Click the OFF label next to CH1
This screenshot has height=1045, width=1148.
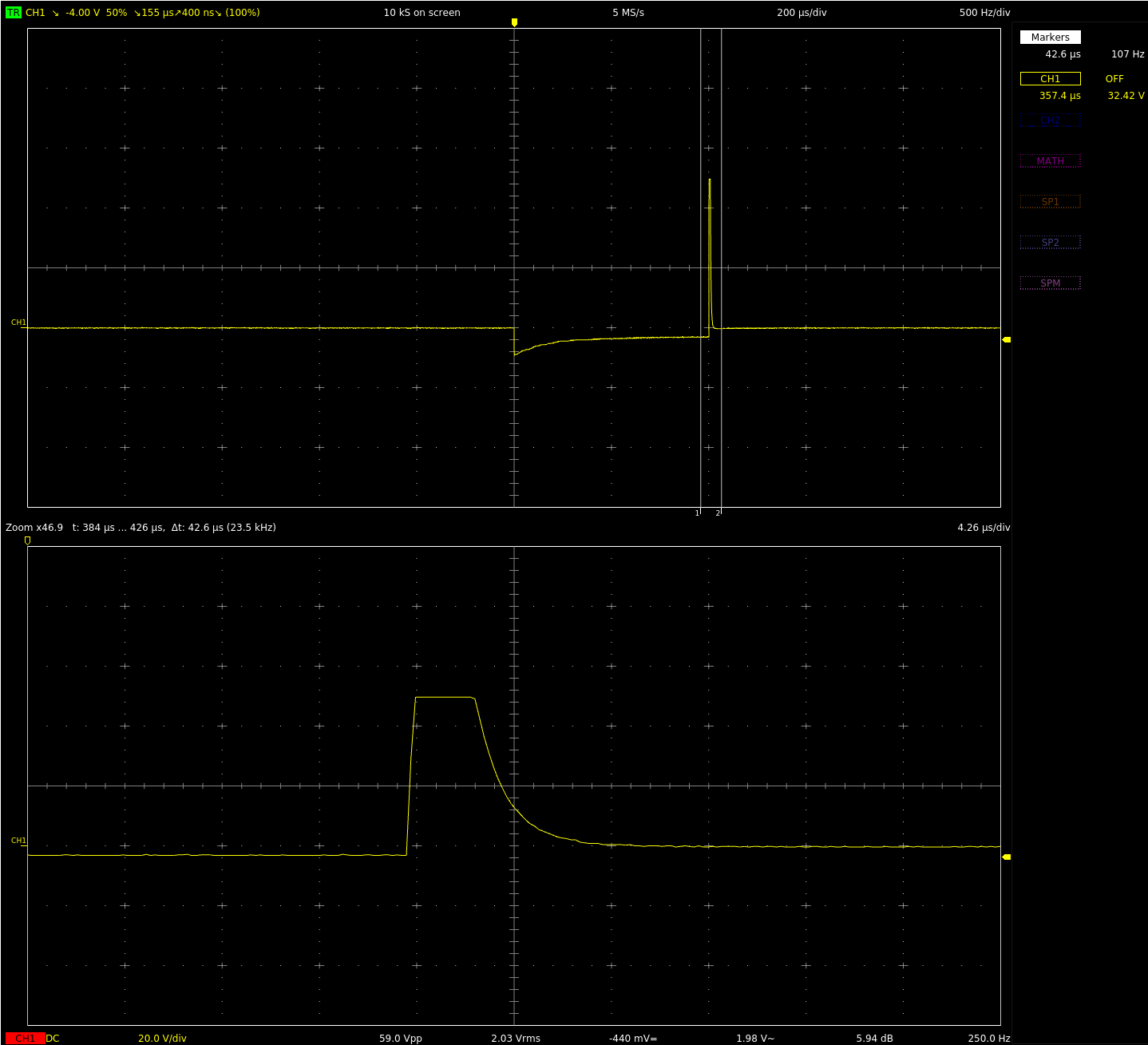[x=1114, y=79]
